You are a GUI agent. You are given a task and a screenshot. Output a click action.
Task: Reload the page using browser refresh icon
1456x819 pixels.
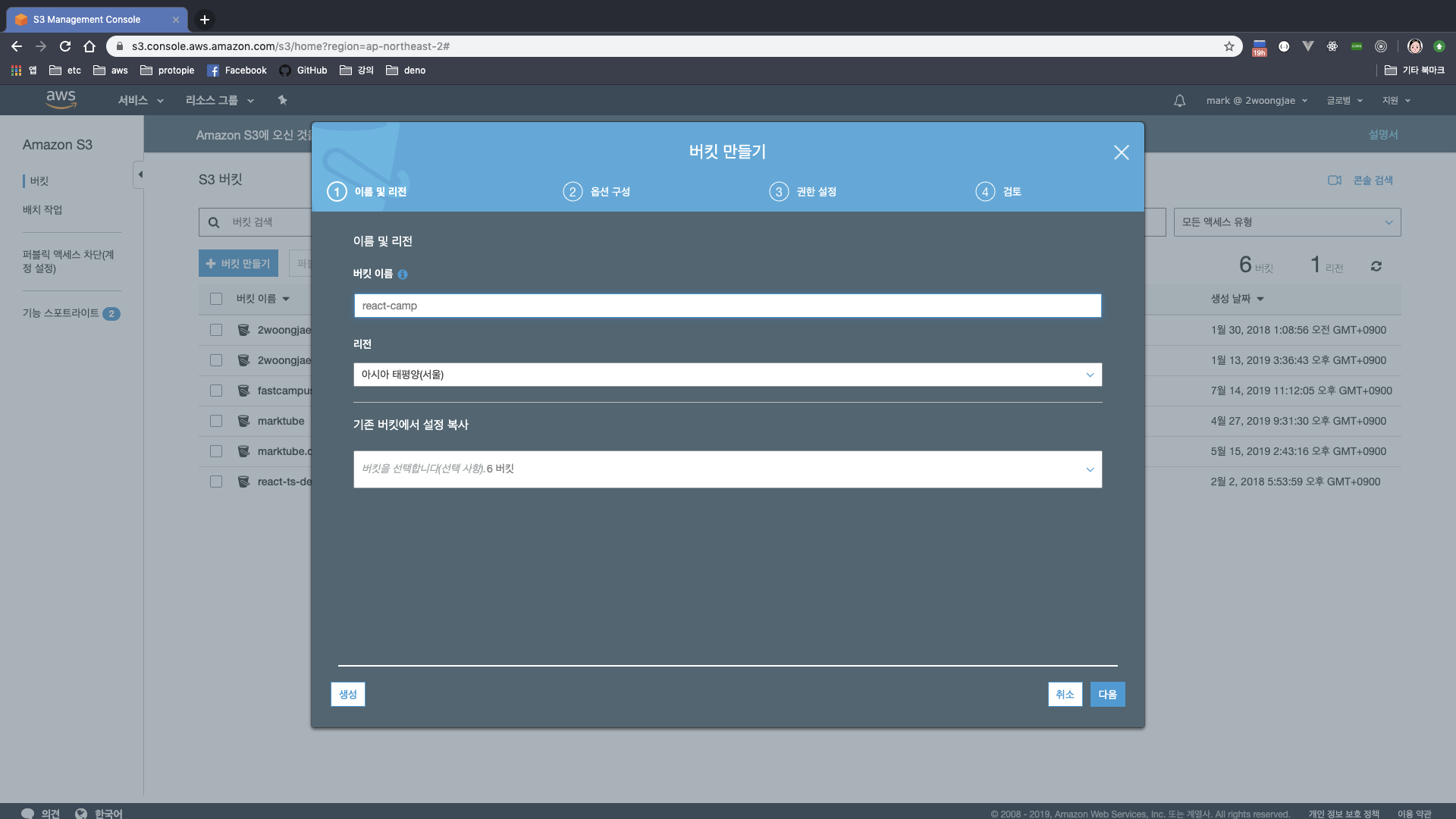click(x=65, y=46)
